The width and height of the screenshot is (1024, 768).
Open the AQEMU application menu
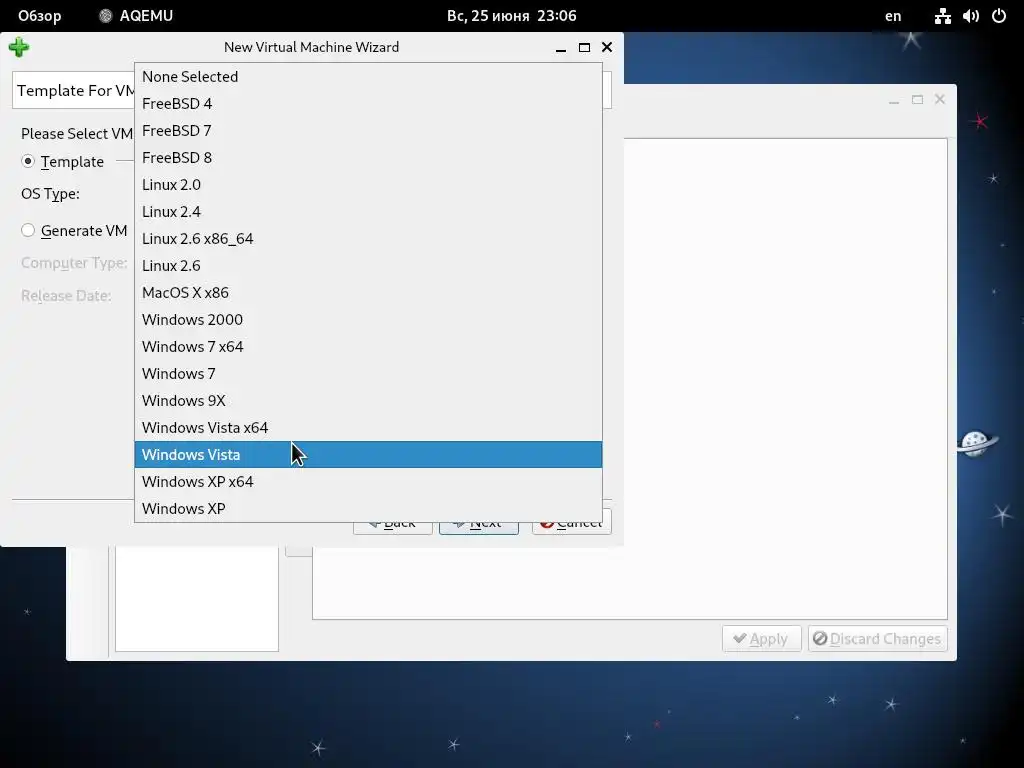[136, 16]
